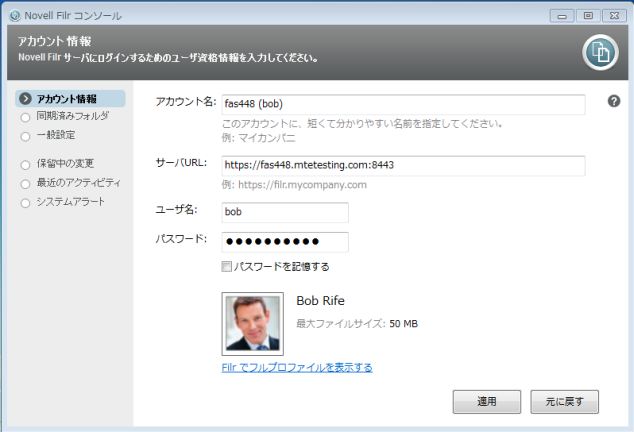
Task: Open Filr でフルプロファイルを表示する link
Action: click(297, 368)
